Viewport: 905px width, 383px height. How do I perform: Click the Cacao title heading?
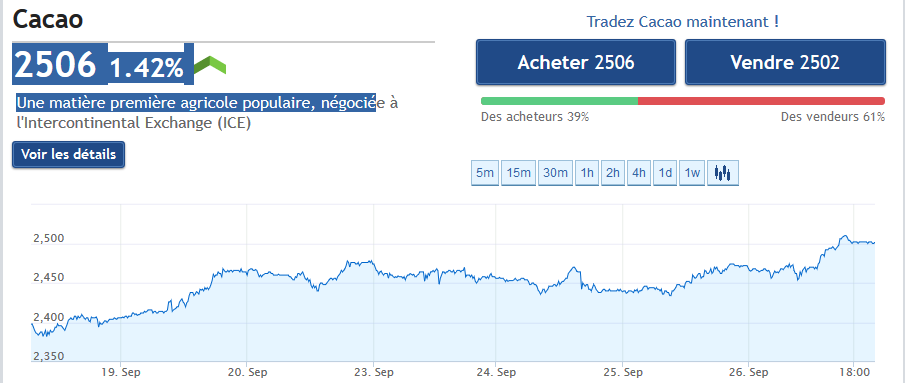(x=48, y=20)
